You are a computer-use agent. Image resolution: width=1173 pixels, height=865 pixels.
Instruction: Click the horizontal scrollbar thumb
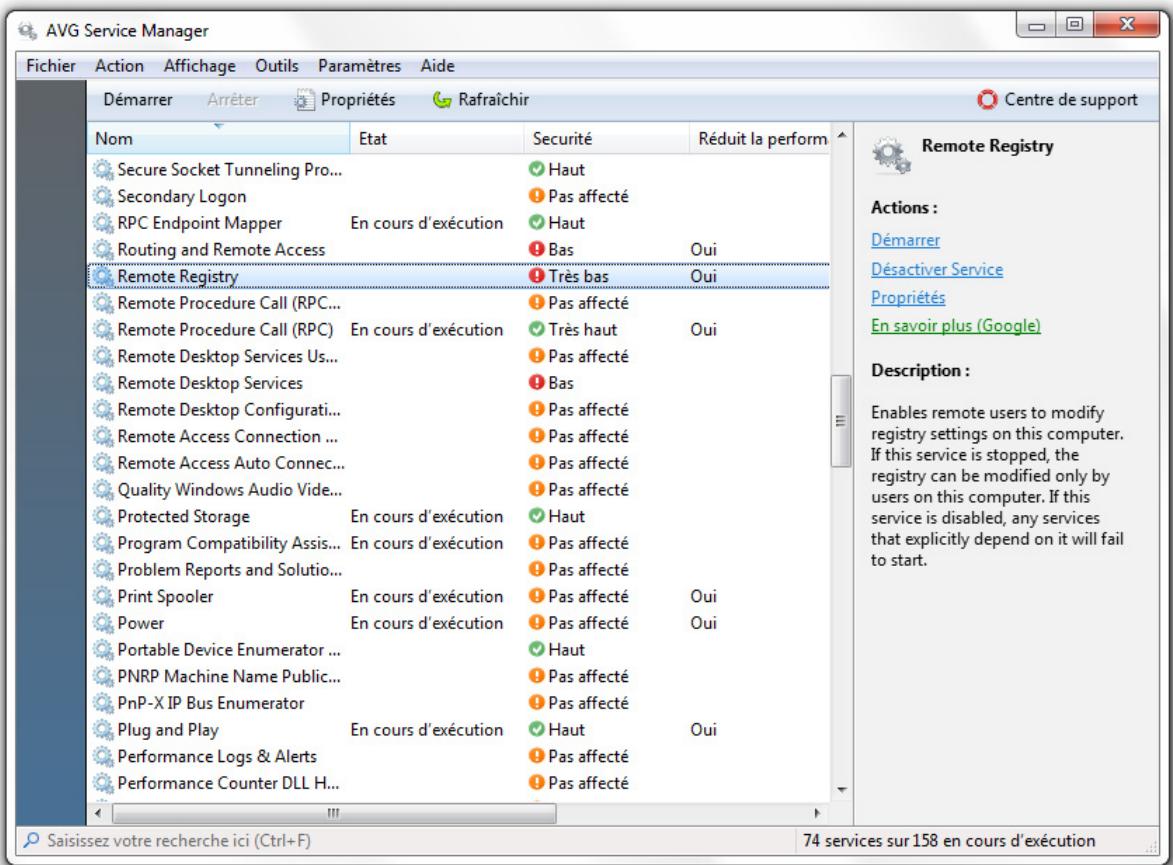coord(334,813)
